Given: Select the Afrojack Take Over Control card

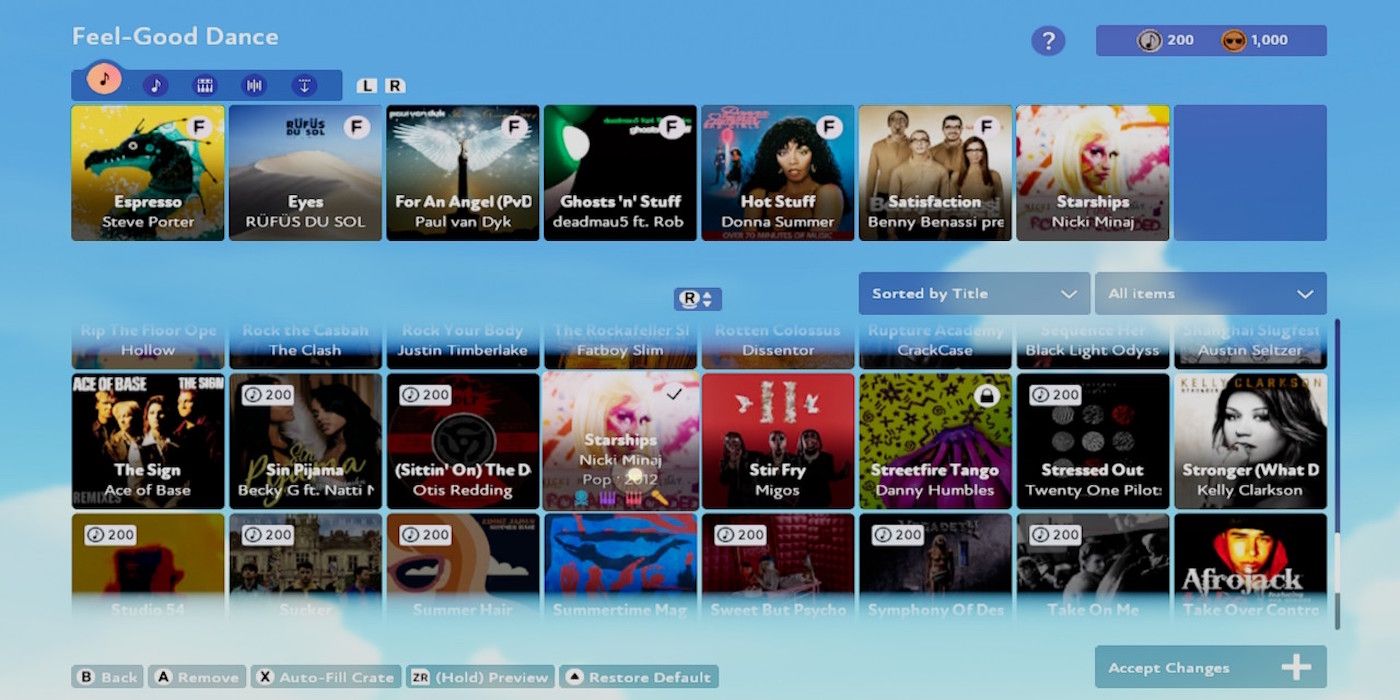Looking at the screenshot, I should (1250, 567).
